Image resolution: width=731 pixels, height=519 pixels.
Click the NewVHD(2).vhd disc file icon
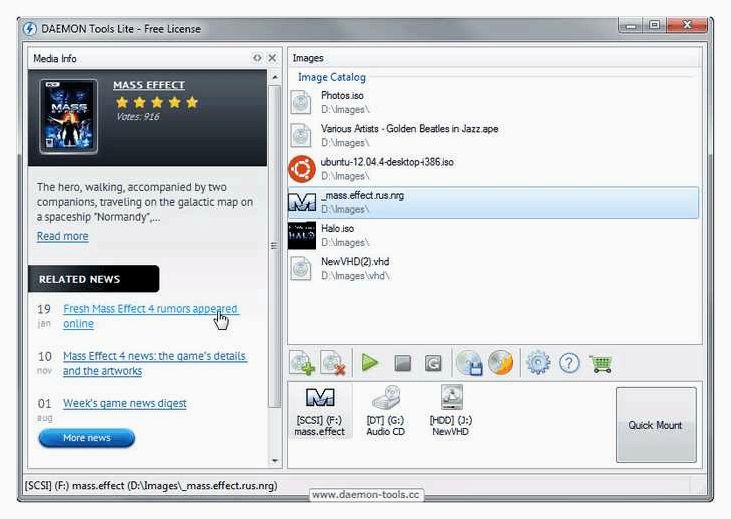pyautogui.click(x=301, y=269)
